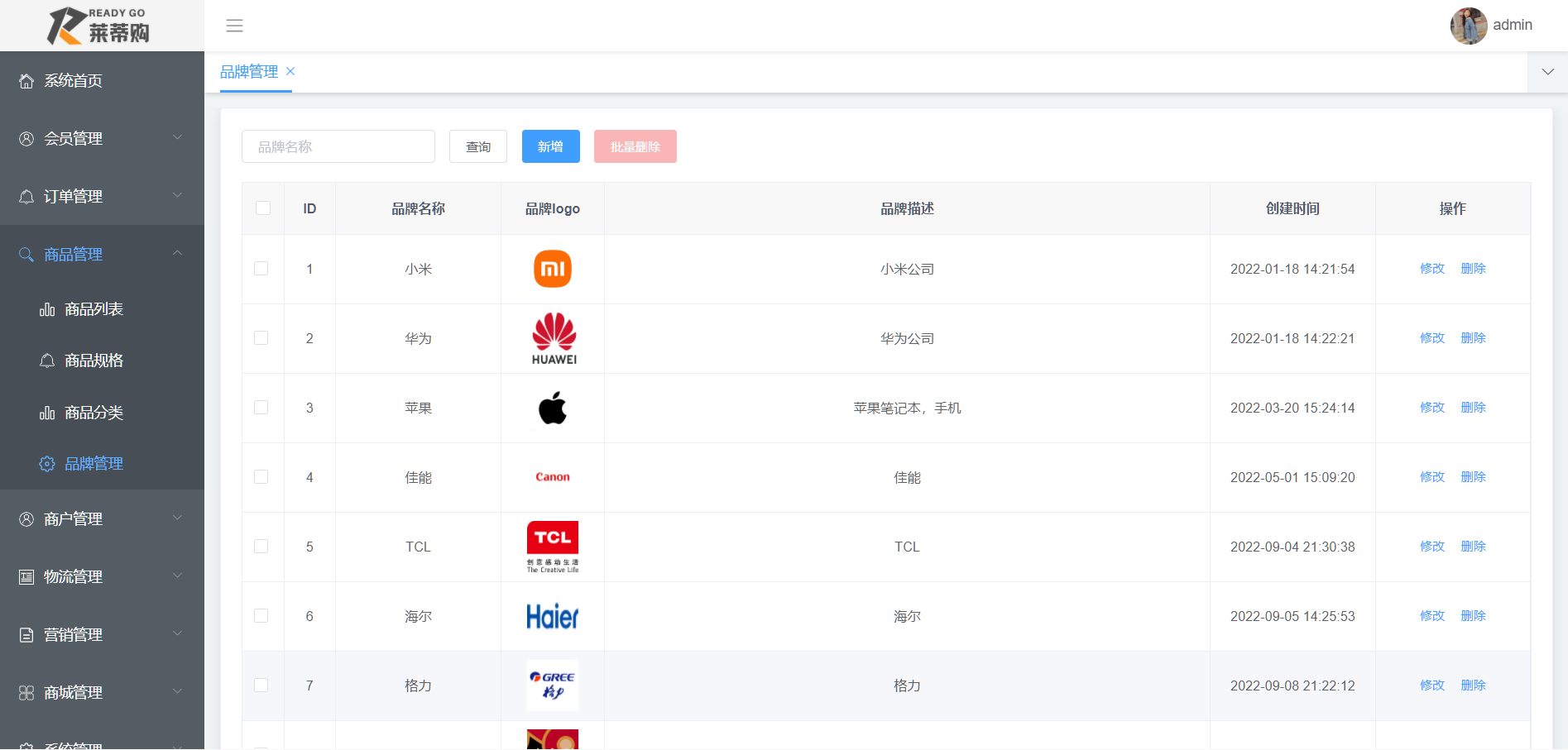
Task: Toggle the hamburger sidebar collapse icon
Action: (x=235, y=26)
